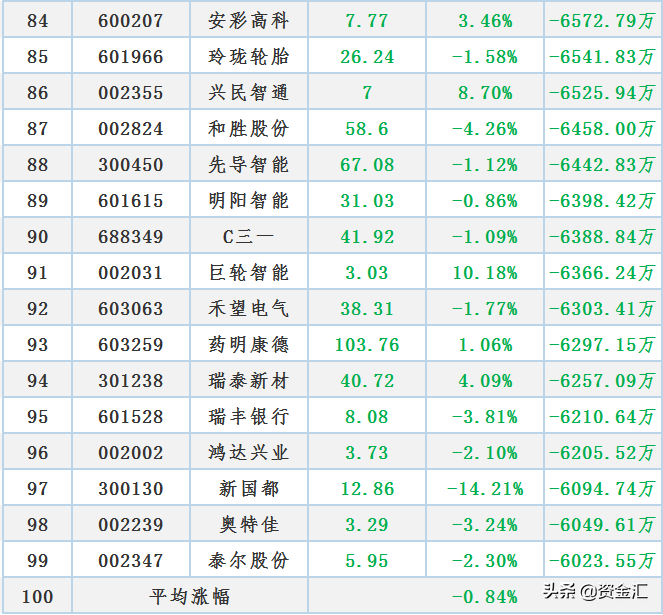The width and height of the screenshot is (663, 615).
Task: Click stock code 603259
Action: pyautogui.click(x=131, y=344)
